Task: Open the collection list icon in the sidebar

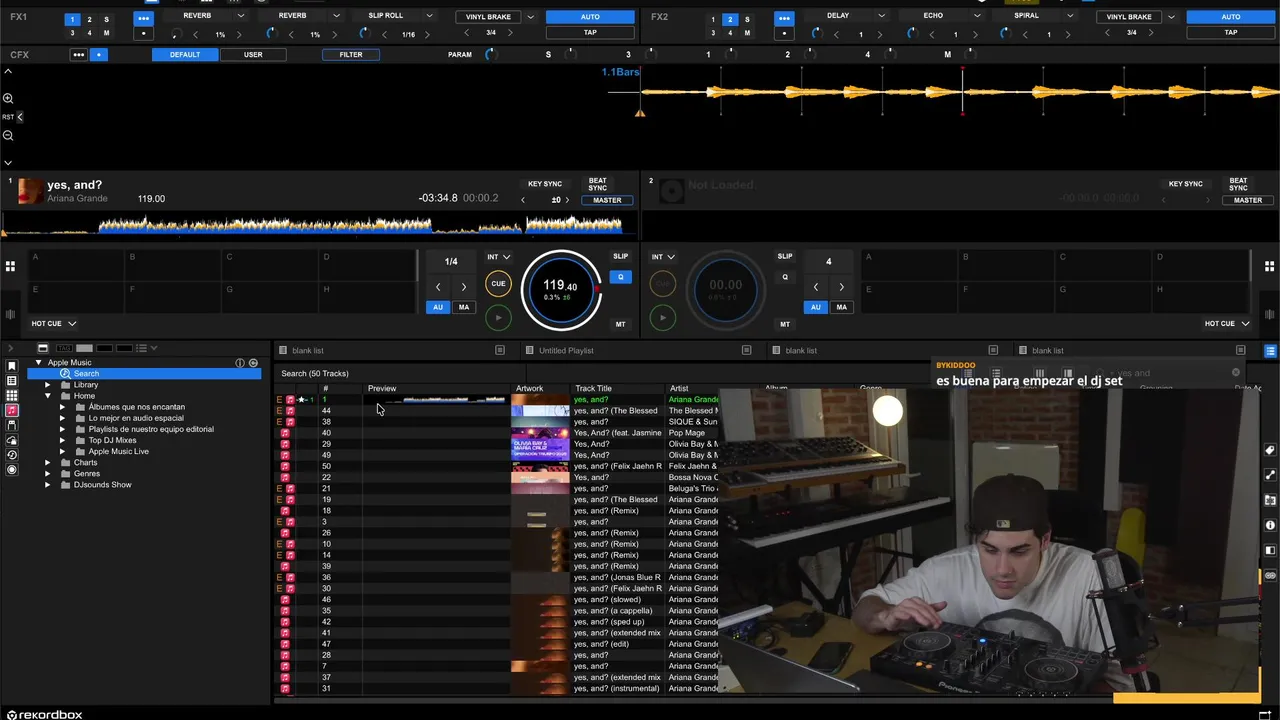Action: pos(12,381)
